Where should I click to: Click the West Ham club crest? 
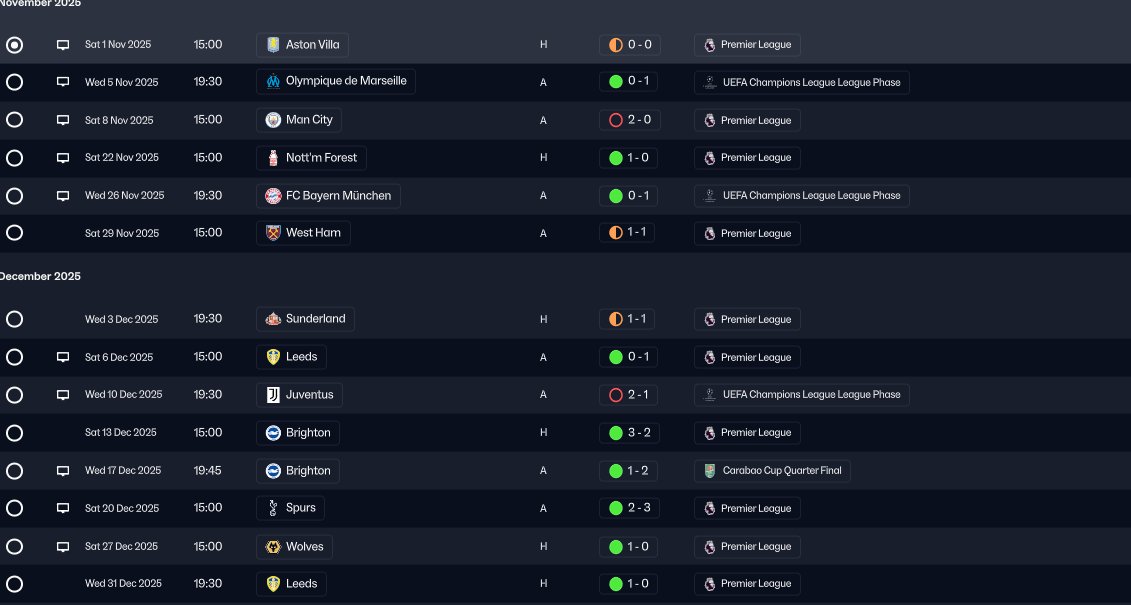(273, 234)
